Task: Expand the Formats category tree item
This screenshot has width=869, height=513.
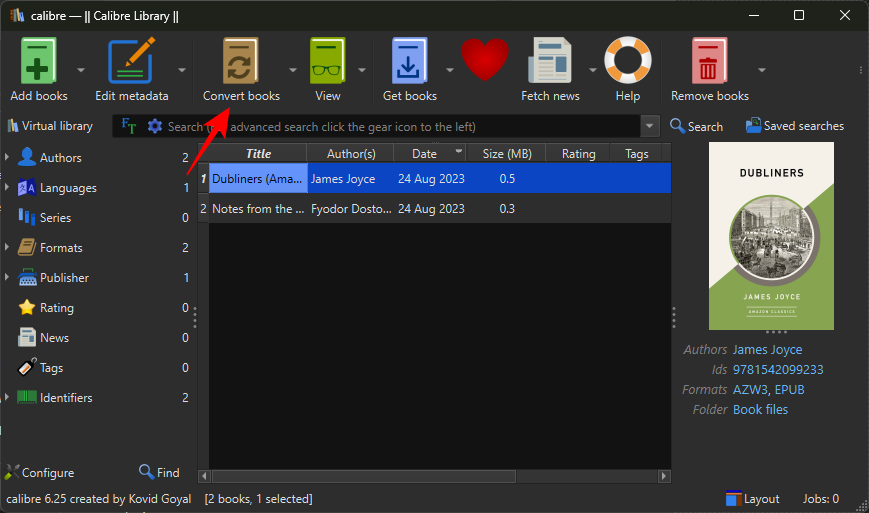Action: [x=9, y=248]
